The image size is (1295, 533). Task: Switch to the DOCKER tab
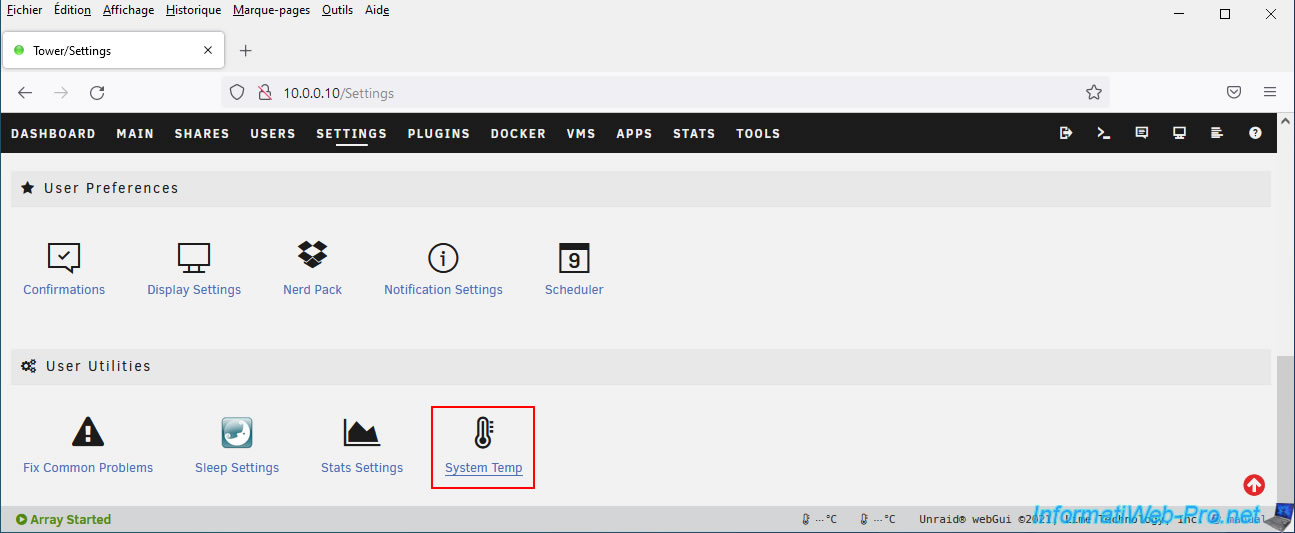(x=518, y=134)
